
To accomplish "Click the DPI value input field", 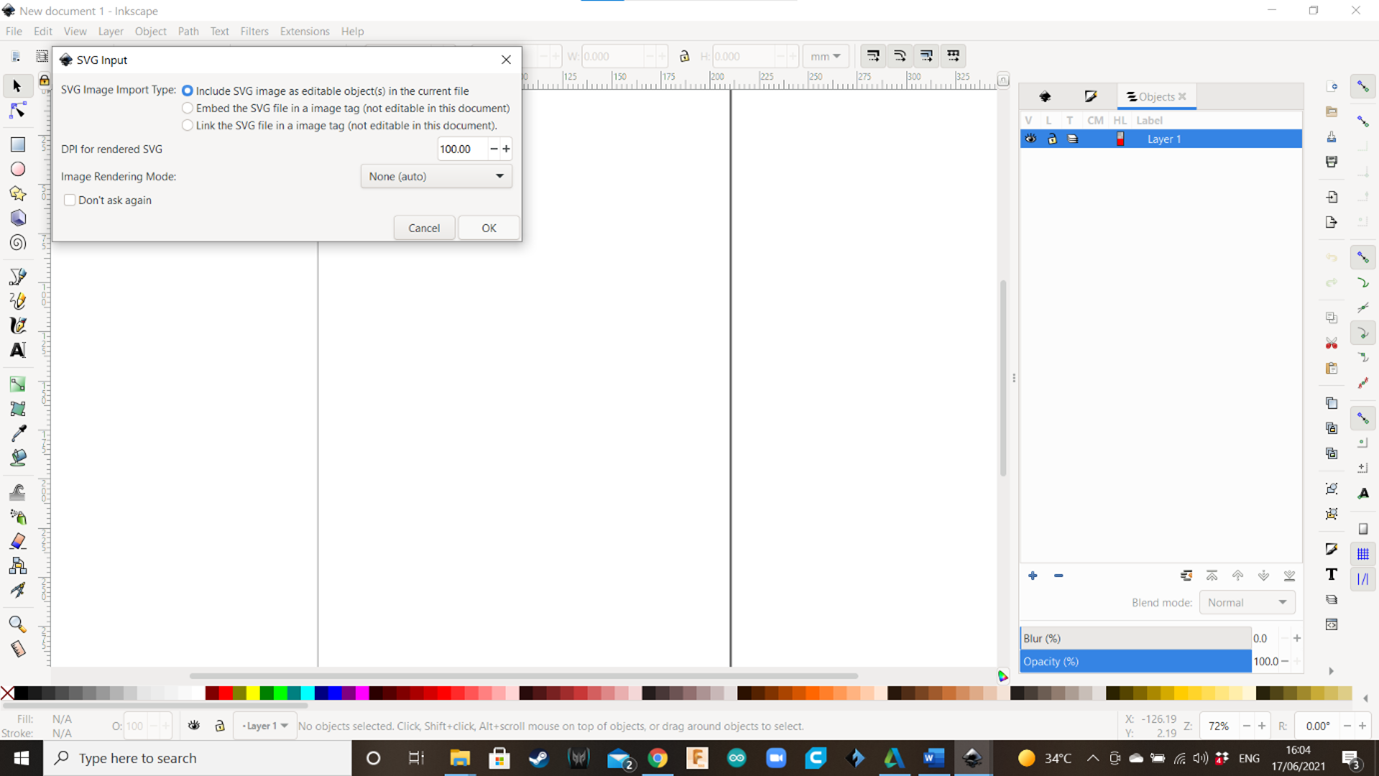I will click(462, 149).
